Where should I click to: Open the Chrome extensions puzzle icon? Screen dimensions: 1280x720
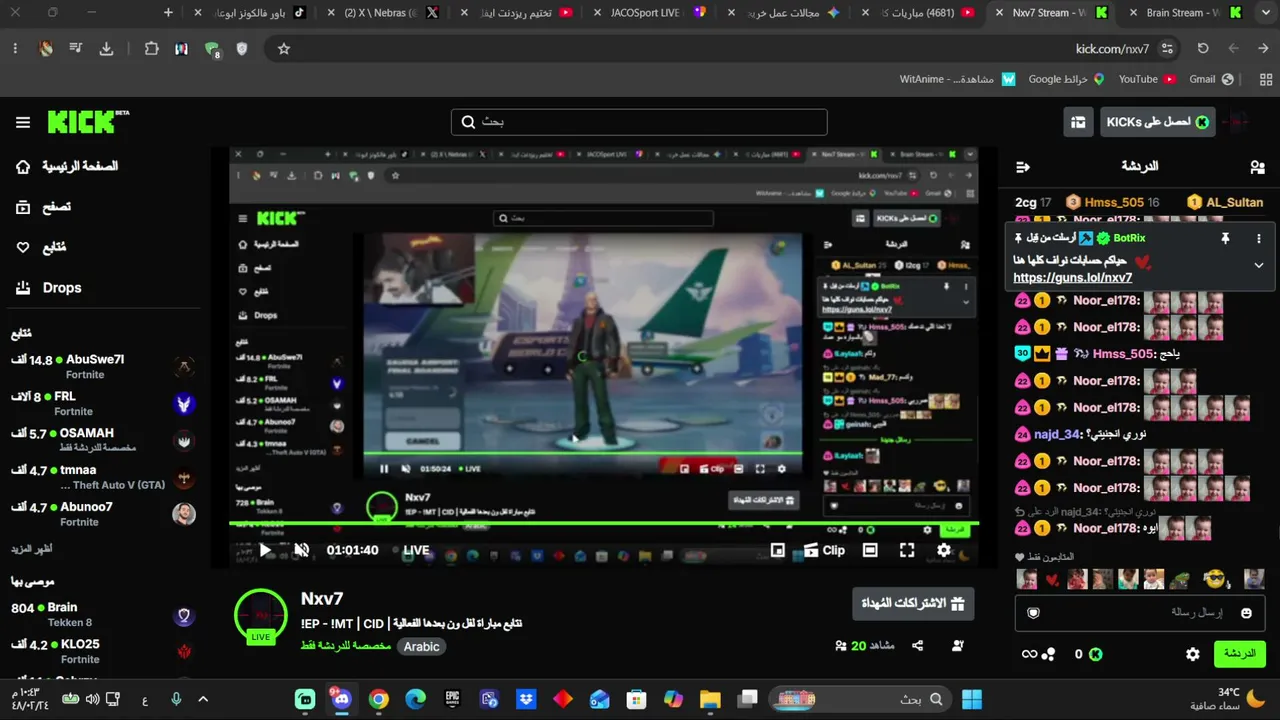pyautogui.click(x=152, y=48)
